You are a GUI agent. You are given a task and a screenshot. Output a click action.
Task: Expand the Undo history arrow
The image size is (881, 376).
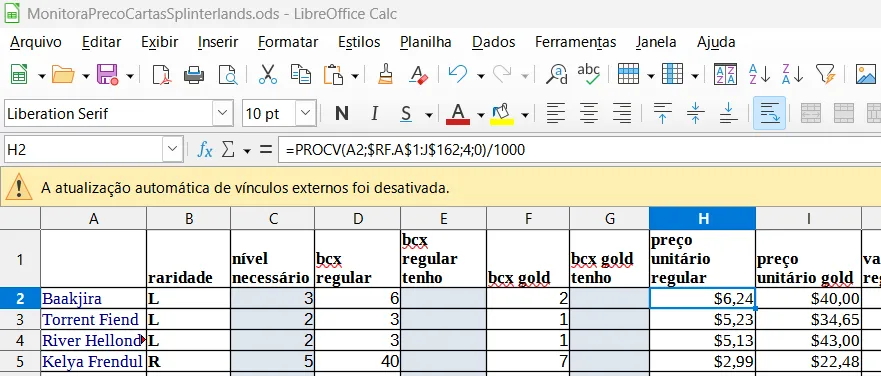tap(480, 75)
